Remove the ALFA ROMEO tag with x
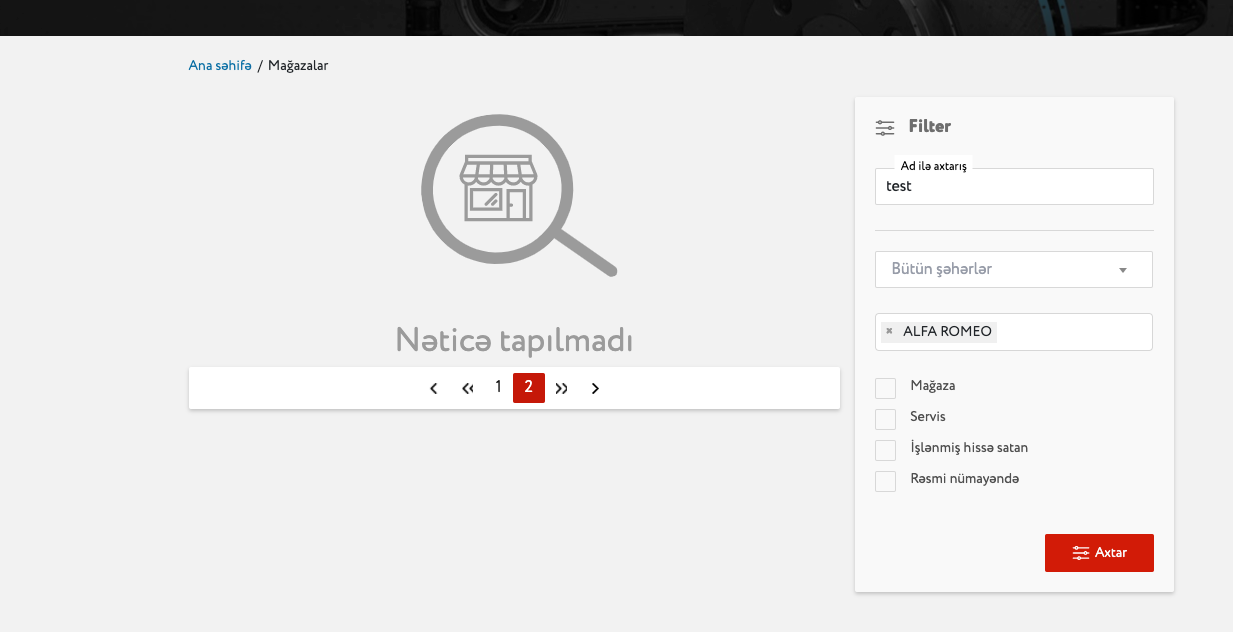The height and width of the screenshot is (632, 1233). [x=889, y=331]
